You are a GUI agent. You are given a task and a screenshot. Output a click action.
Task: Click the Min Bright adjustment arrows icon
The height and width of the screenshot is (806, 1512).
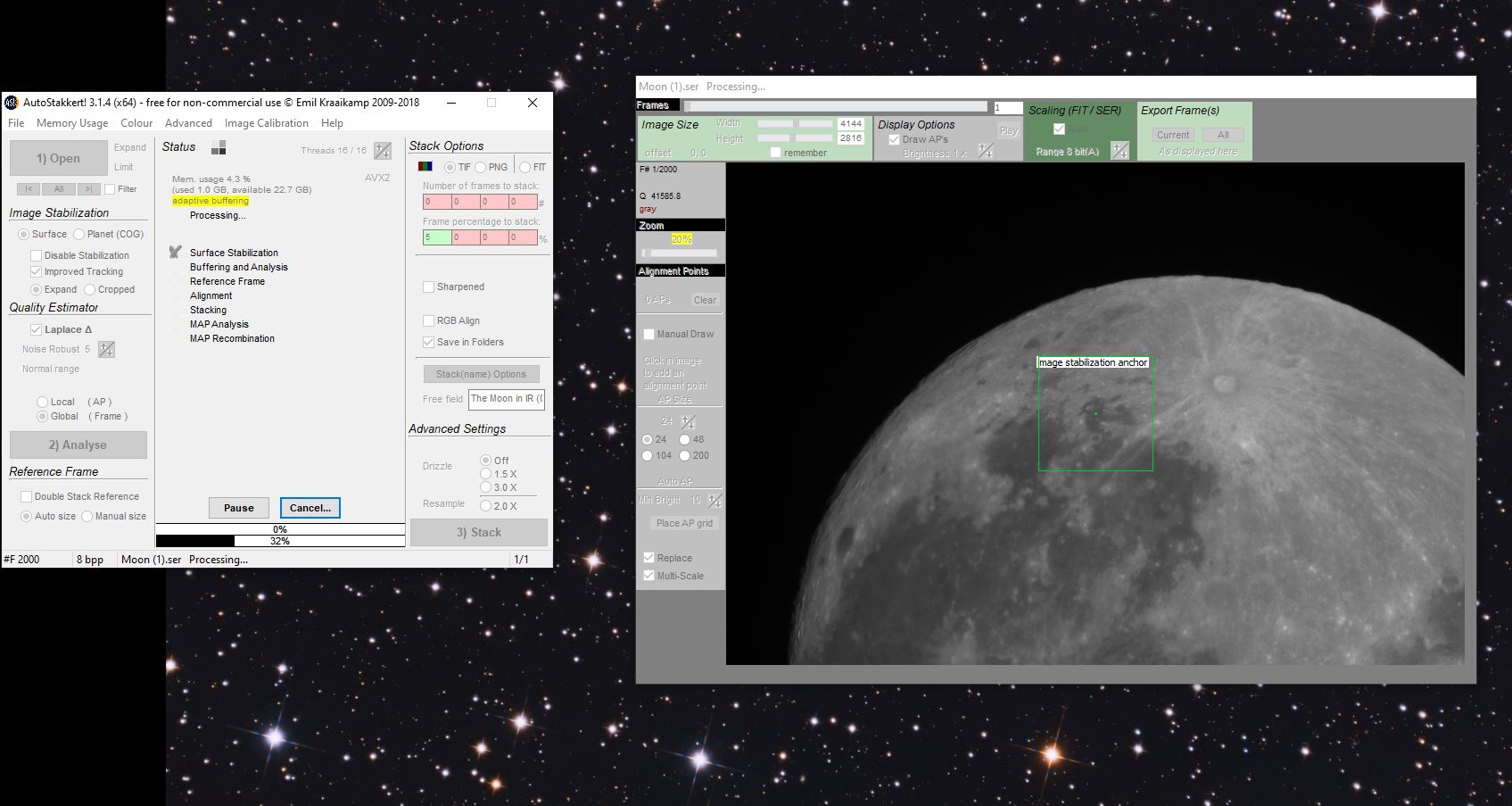pos(712,500)
